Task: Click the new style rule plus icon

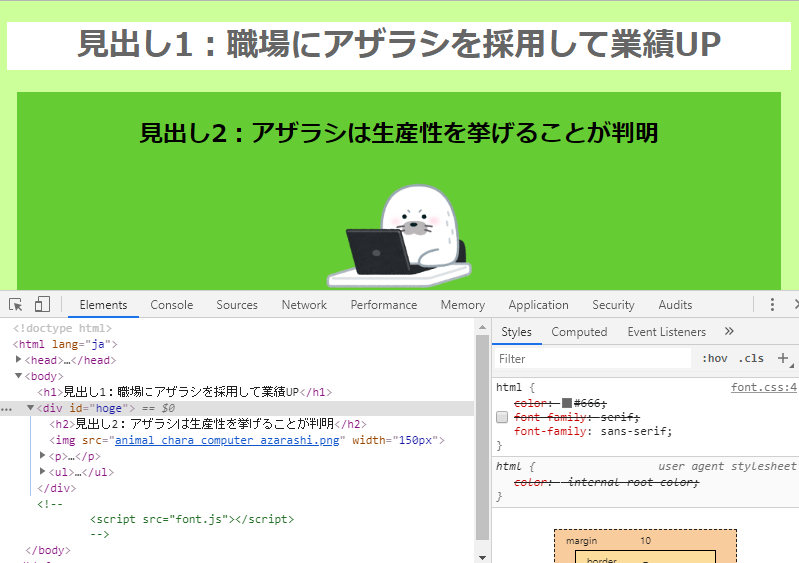Action: (784, 358)
